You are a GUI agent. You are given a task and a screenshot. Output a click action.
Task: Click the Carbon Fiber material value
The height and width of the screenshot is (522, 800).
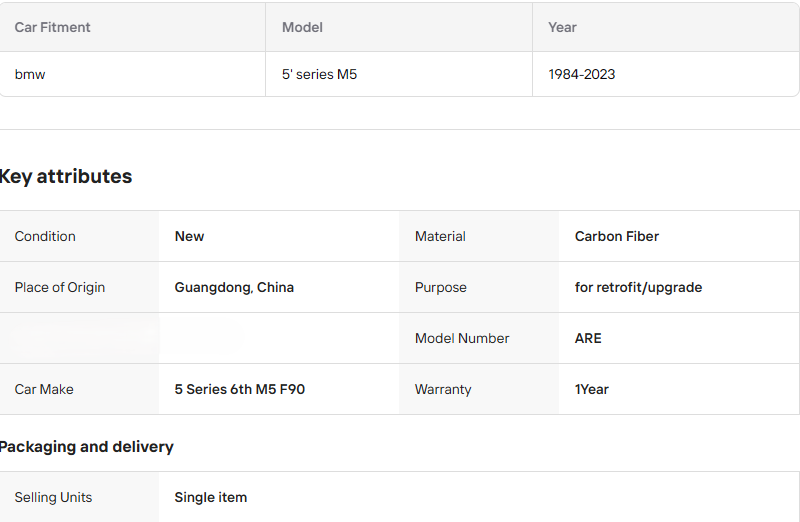(x=616, y=236)
